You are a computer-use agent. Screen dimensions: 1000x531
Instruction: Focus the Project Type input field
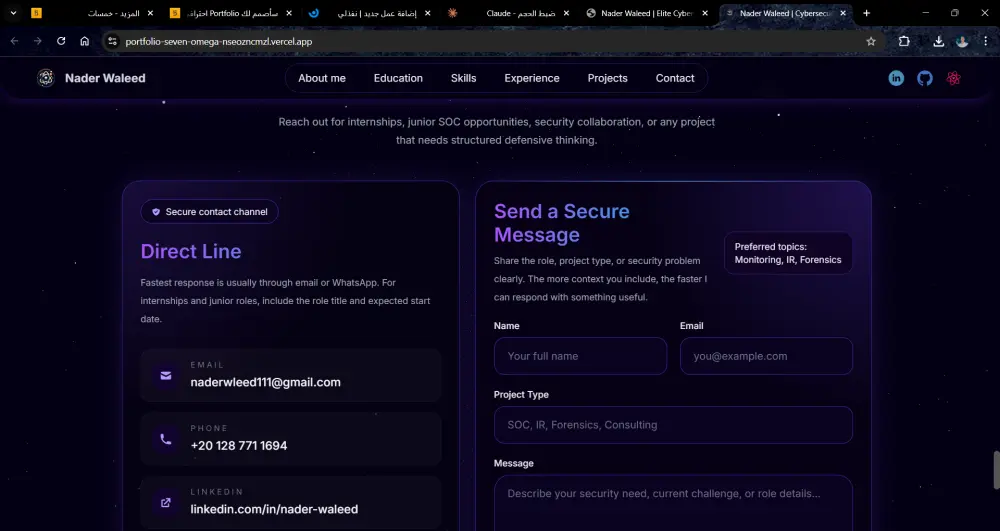pos(673,425)
